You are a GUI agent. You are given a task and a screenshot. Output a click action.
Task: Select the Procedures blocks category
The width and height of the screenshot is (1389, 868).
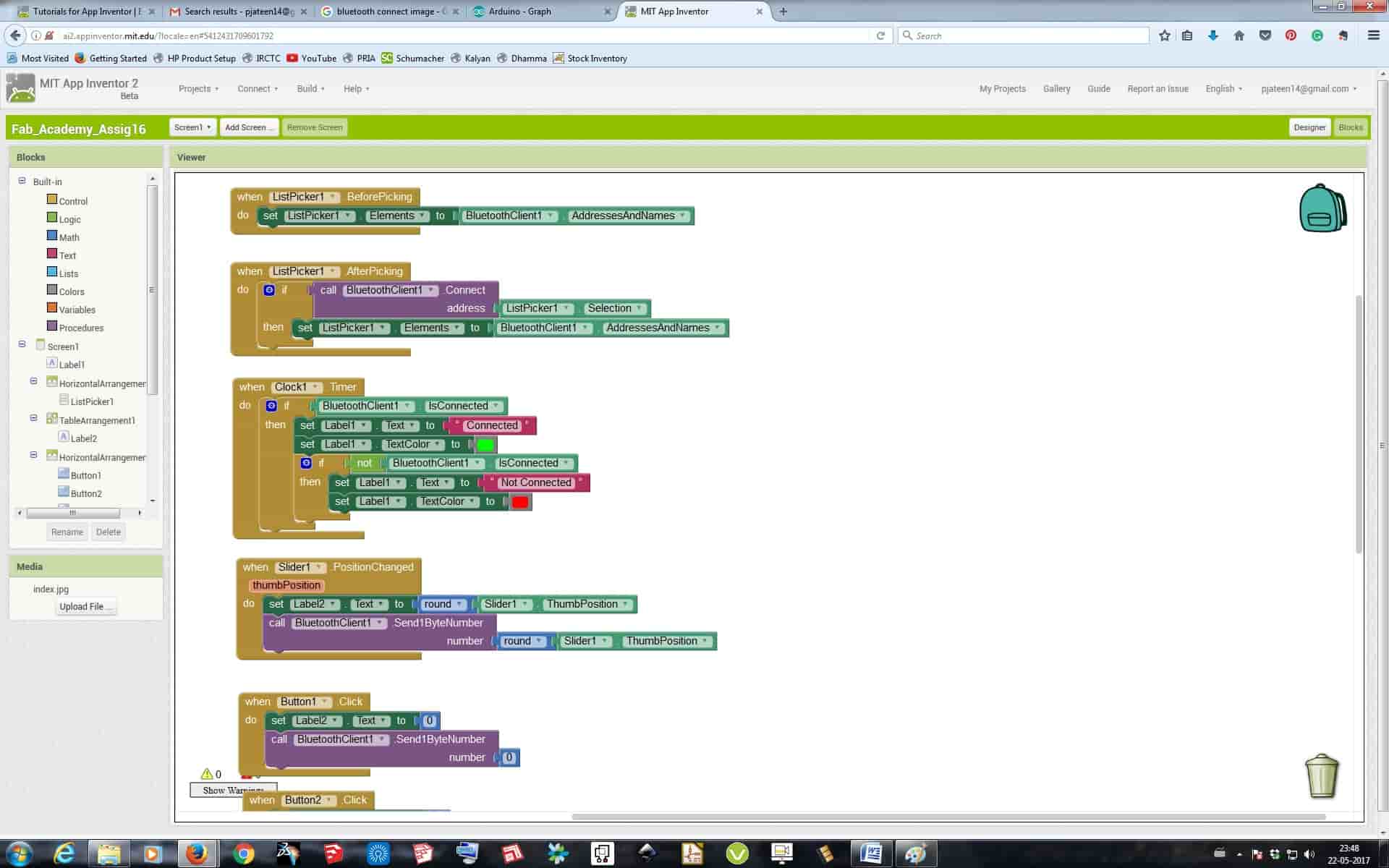click(x=75, y=328)
